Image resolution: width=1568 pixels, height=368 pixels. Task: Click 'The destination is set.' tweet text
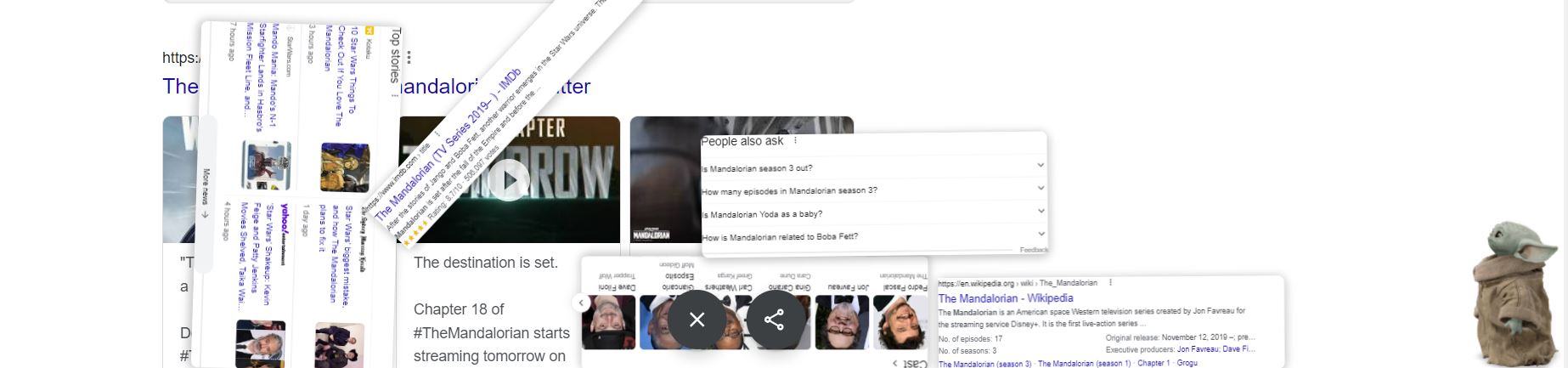click(486, 263)
